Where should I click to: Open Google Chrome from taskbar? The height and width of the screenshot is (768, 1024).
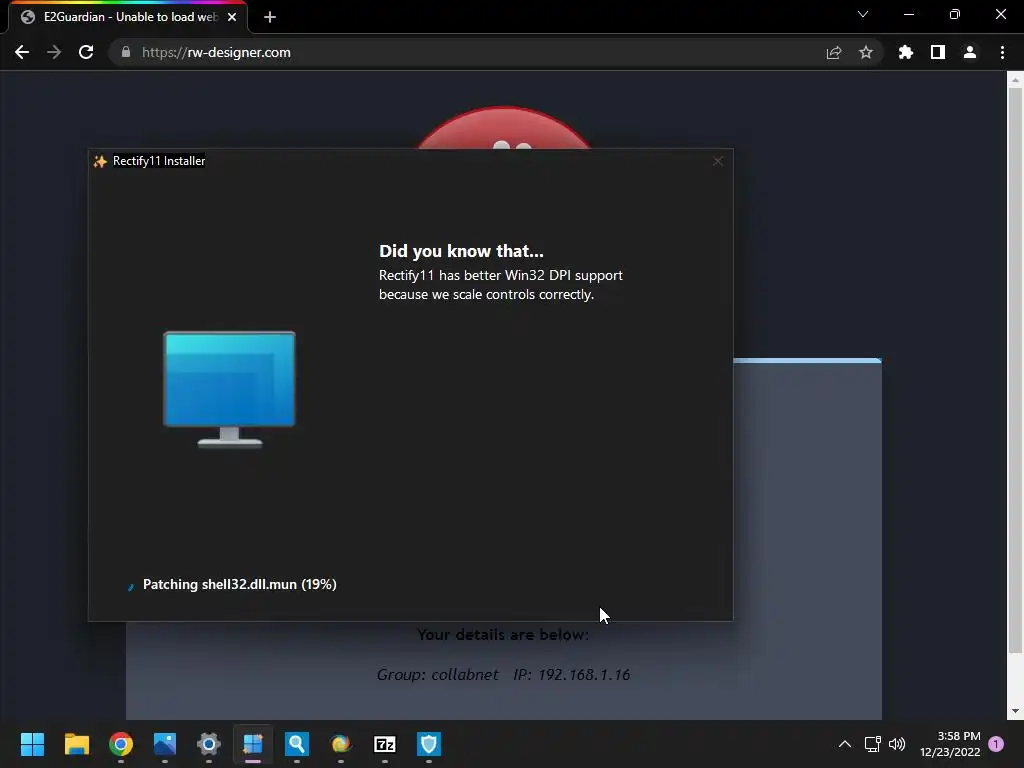click(x=121, y=744)
